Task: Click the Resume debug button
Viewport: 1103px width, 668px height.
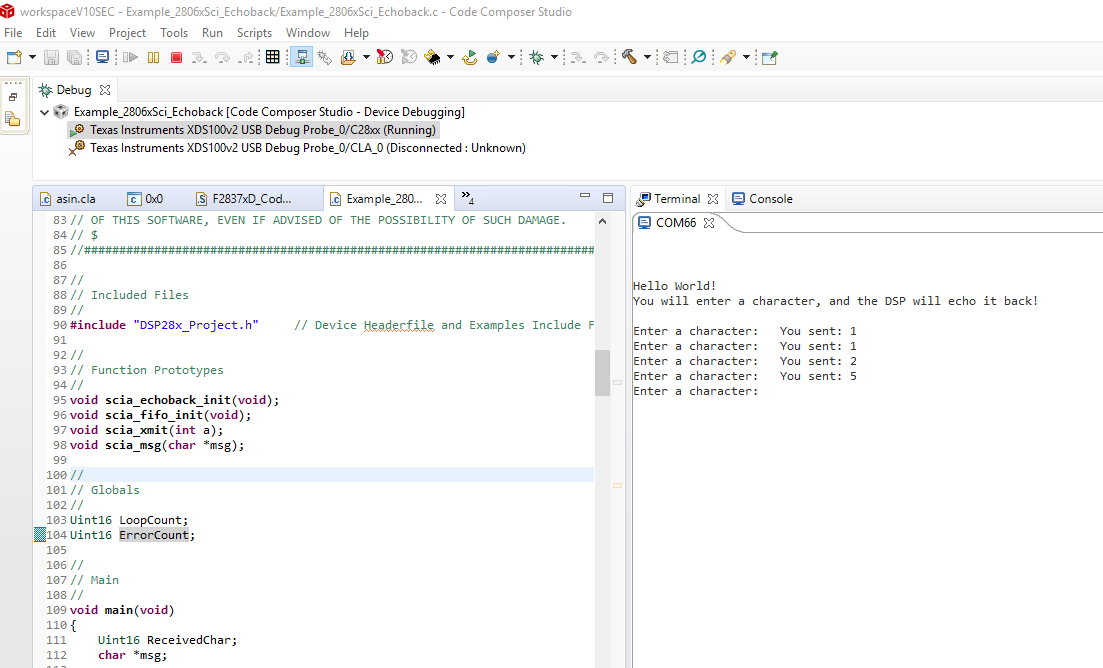Action: coord(131,58)
